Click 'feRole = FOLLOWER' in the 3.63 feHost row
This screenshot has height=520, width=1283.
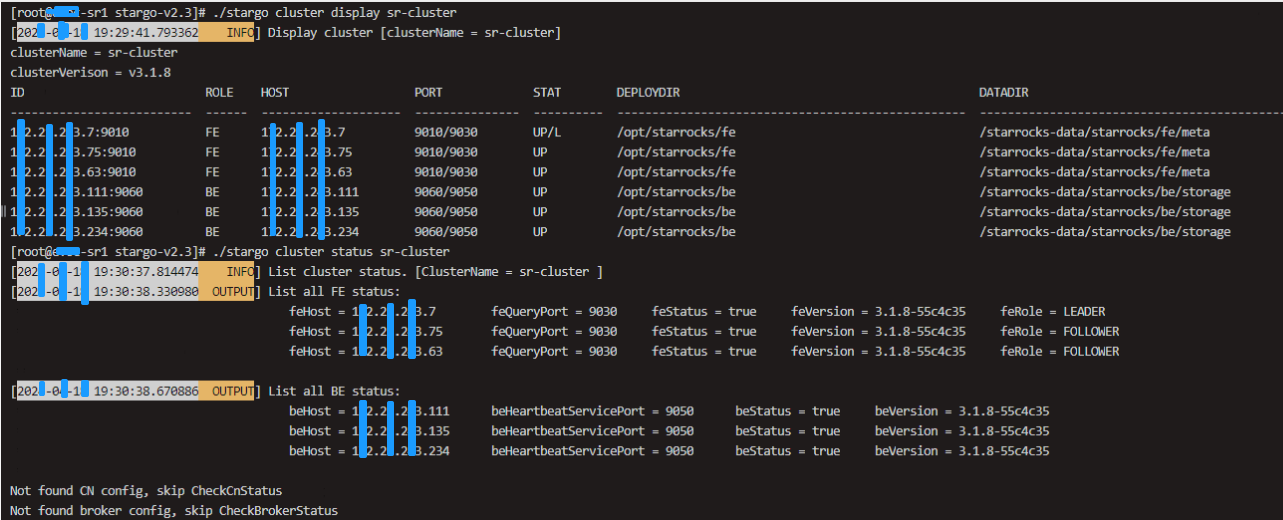[1060, 351]
